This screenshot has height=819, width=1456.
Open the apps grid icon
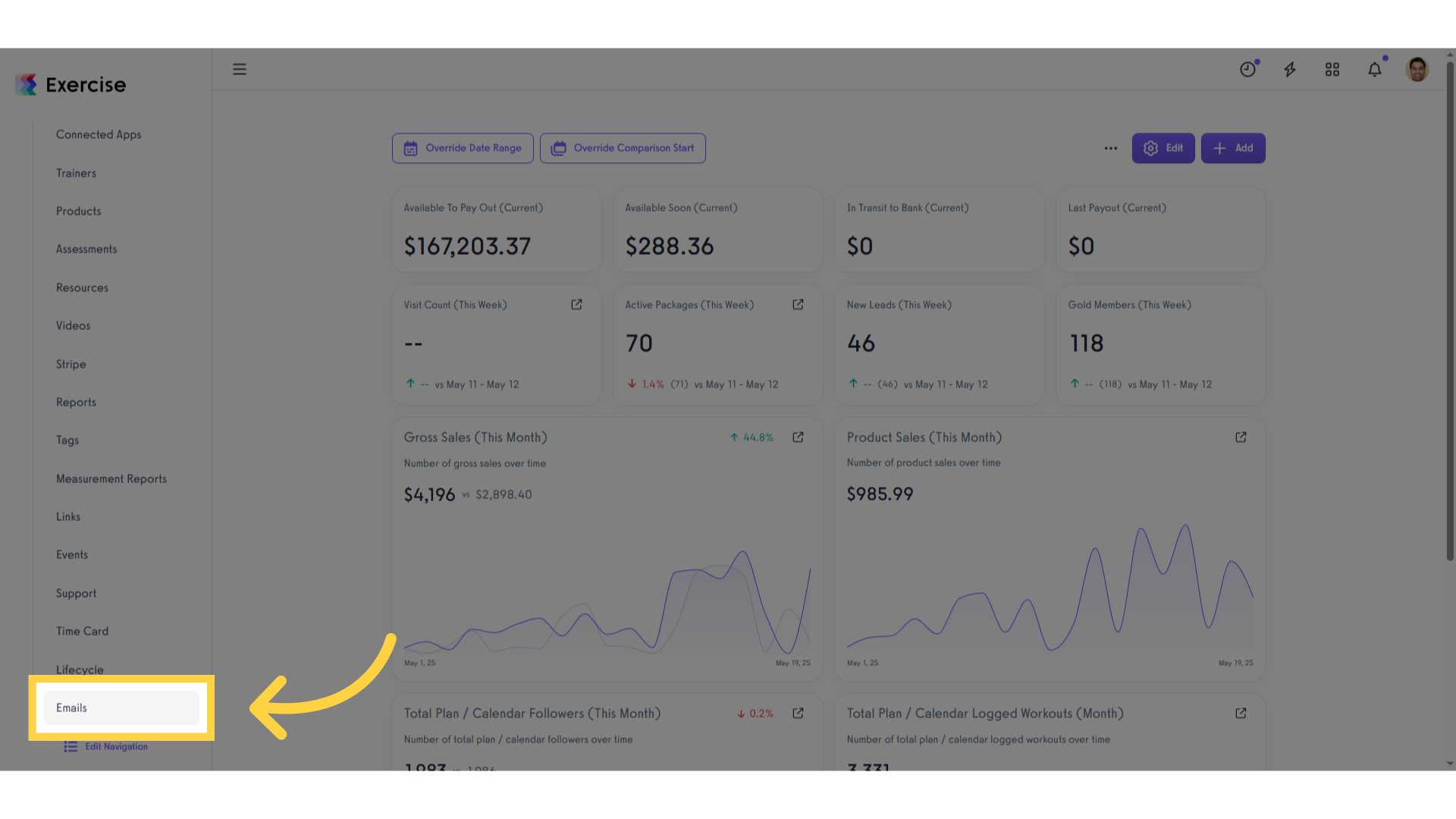(x=1332, y=70)
